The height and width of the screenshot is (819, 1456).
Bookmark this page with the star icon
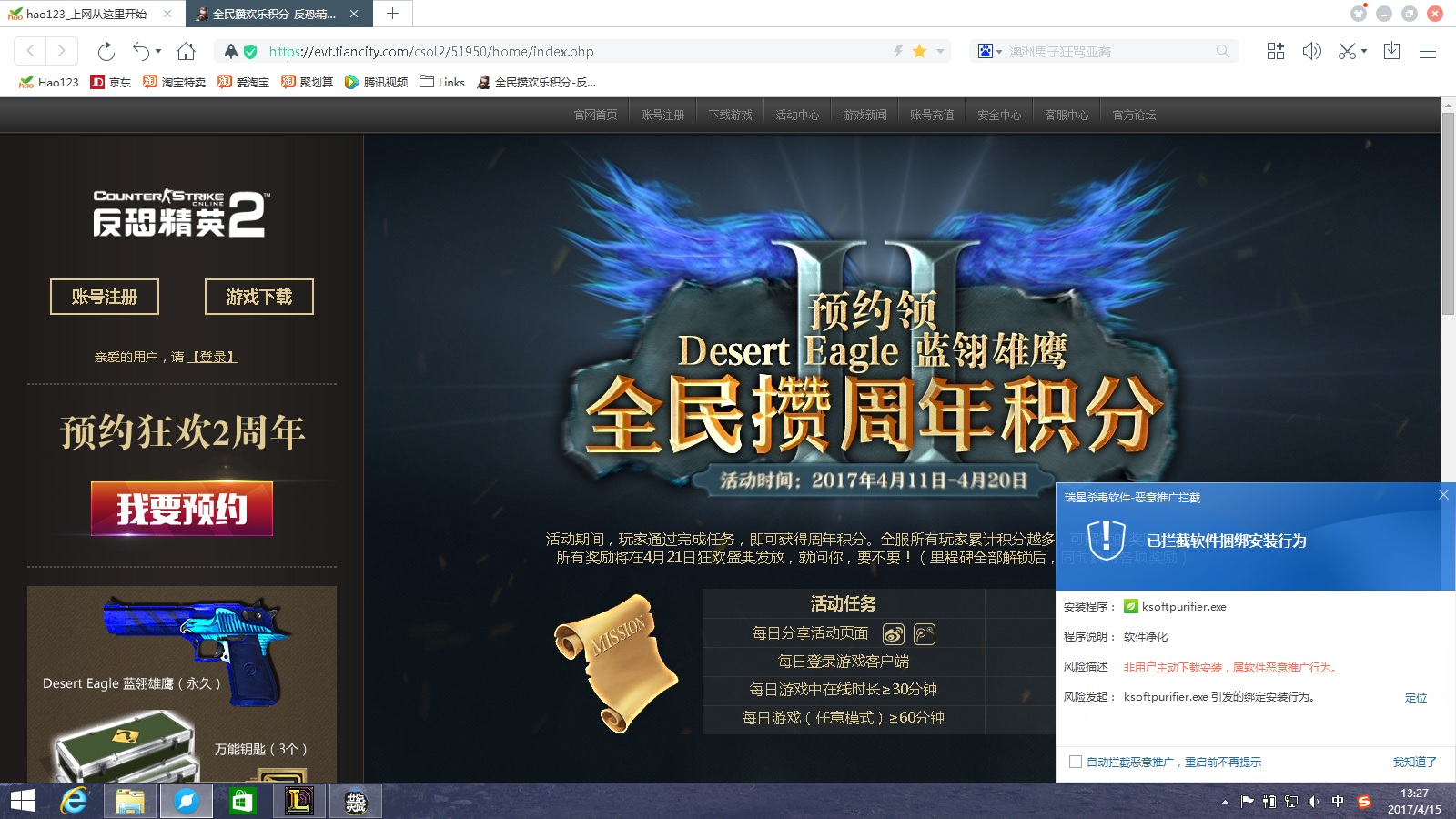919,52
